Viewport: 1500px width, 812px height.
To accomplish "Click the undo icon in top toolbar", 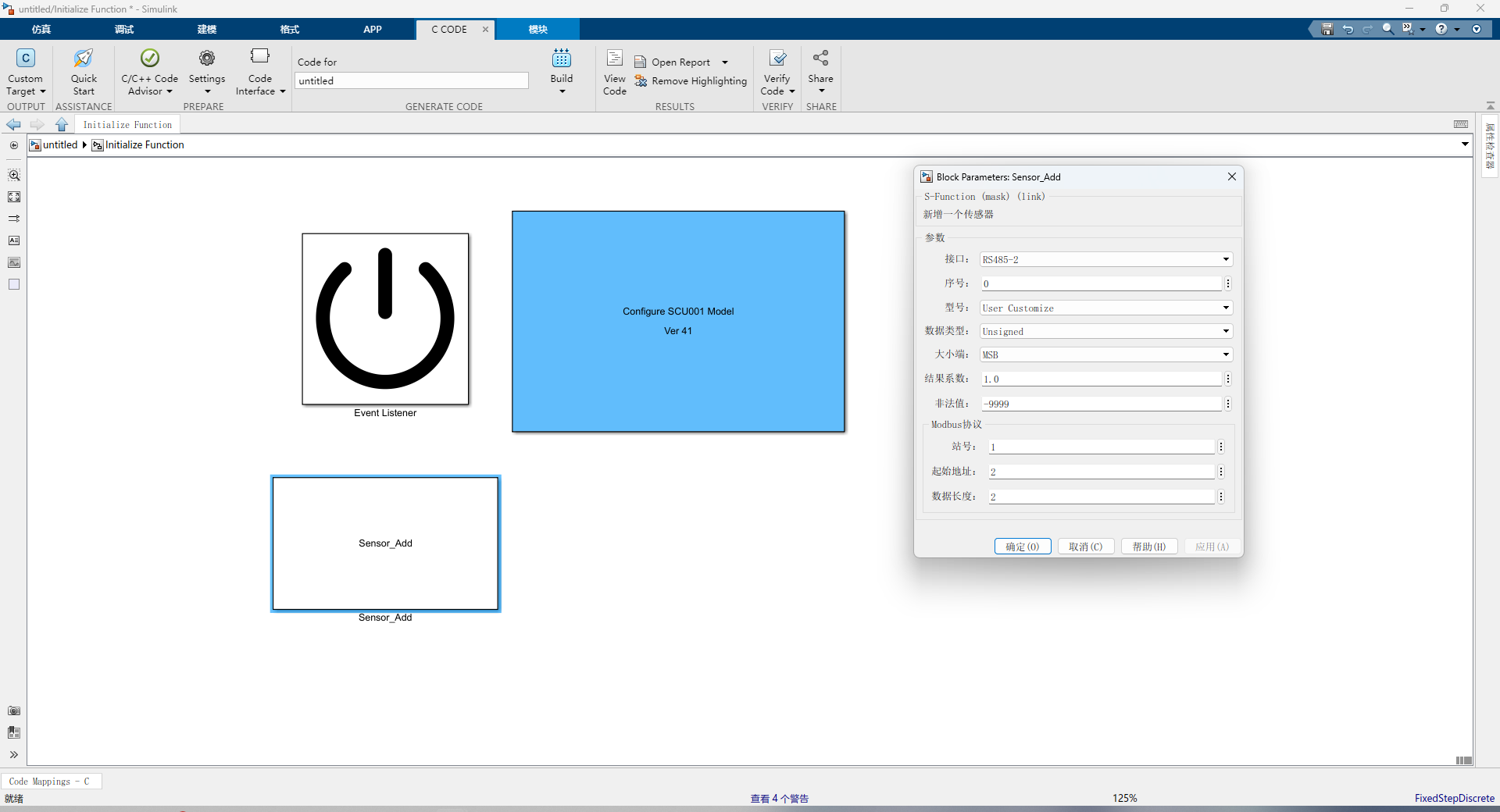I will (x=1348, y=29).
